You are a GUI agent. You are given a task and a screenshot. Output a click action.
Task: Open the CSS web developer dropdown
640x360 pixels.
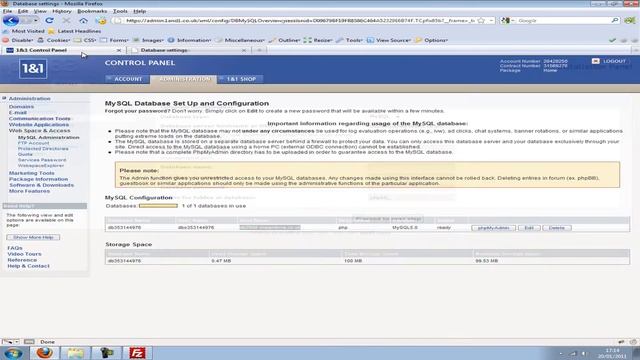click(85, 40)
